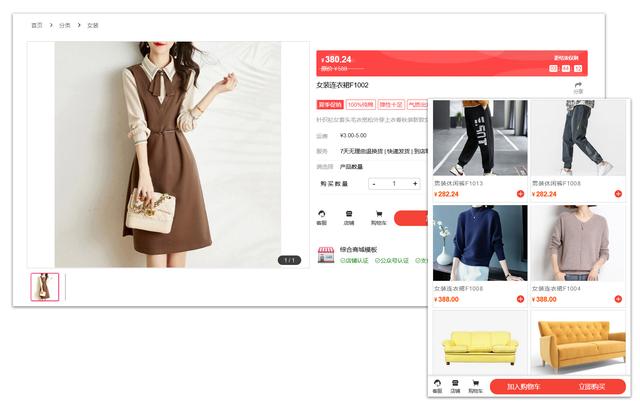Tap customer service icon in mobile bottom bar
640x408 pixels.
point(437,385)
